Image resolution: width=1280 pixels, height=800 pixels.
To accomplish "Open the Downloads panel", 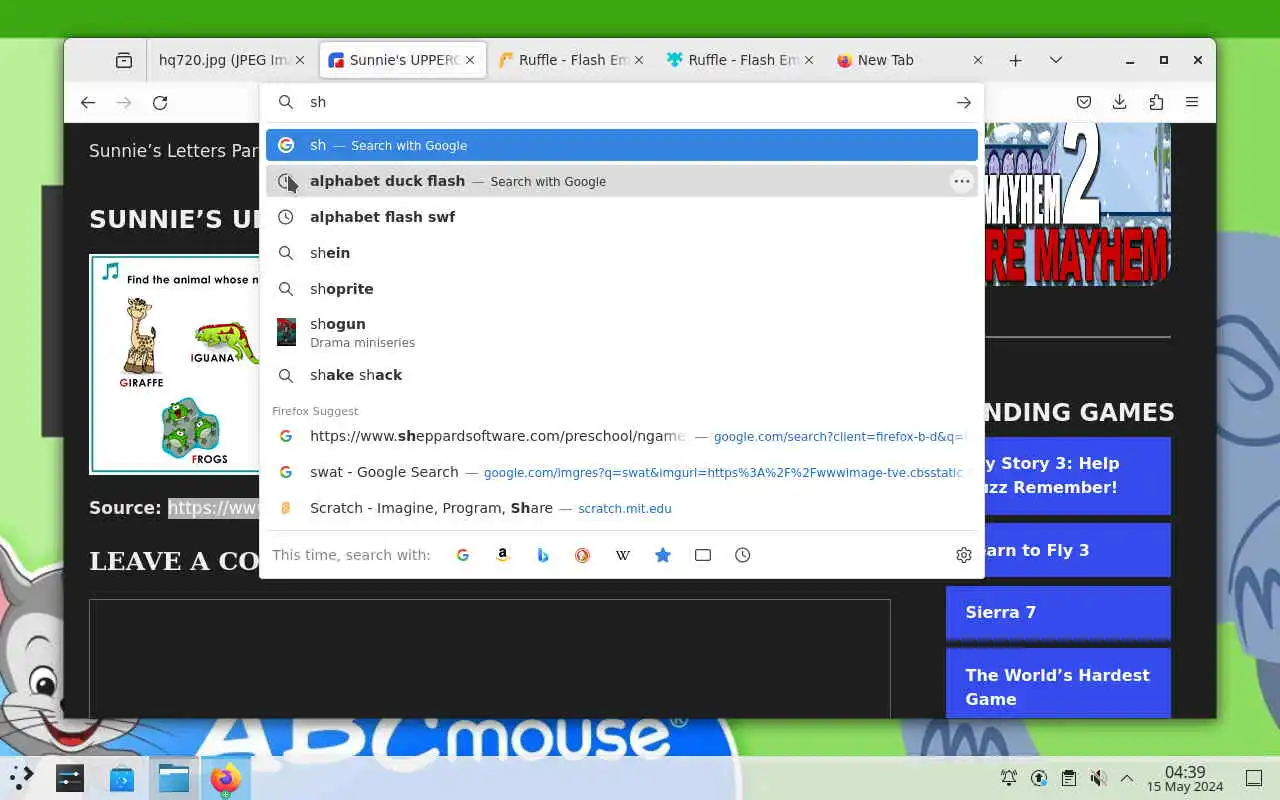I will coord(1120,102).
